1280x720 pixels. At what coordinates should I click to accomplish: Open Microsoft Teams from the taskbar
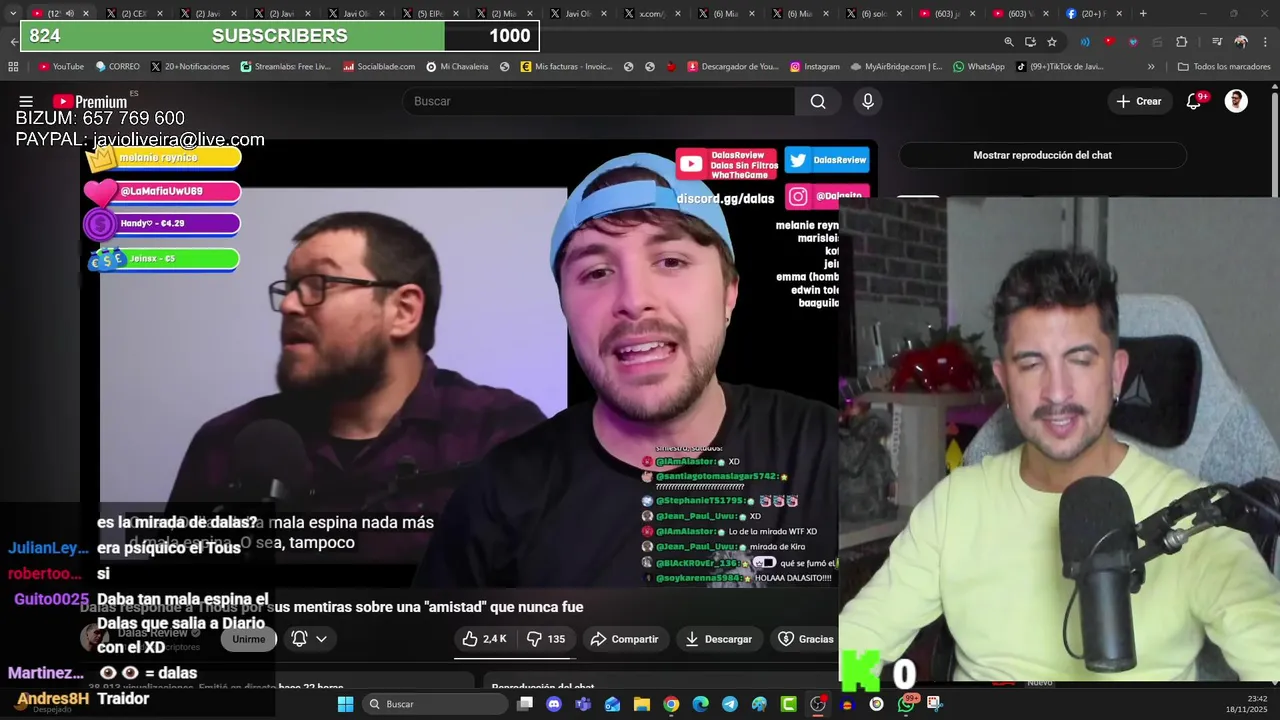tap(583, 704)
